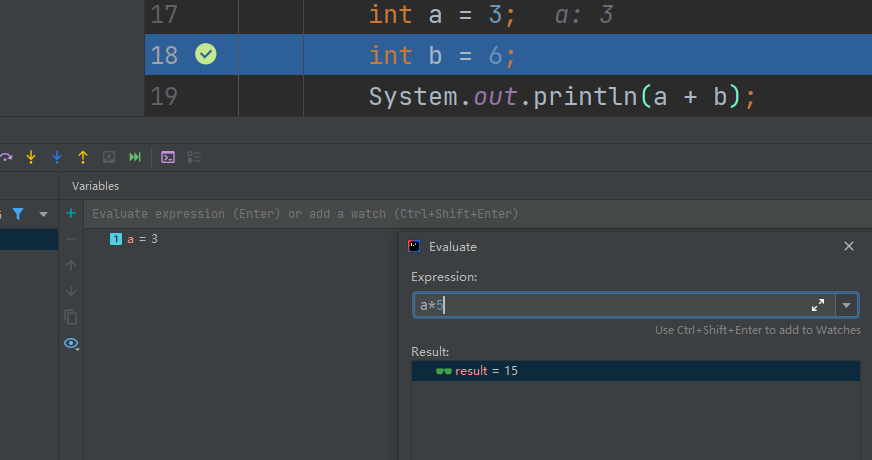This screenshot has height=460, width=872.
Task: Click the Run to Cursor icon
Action: pos(135,157)
